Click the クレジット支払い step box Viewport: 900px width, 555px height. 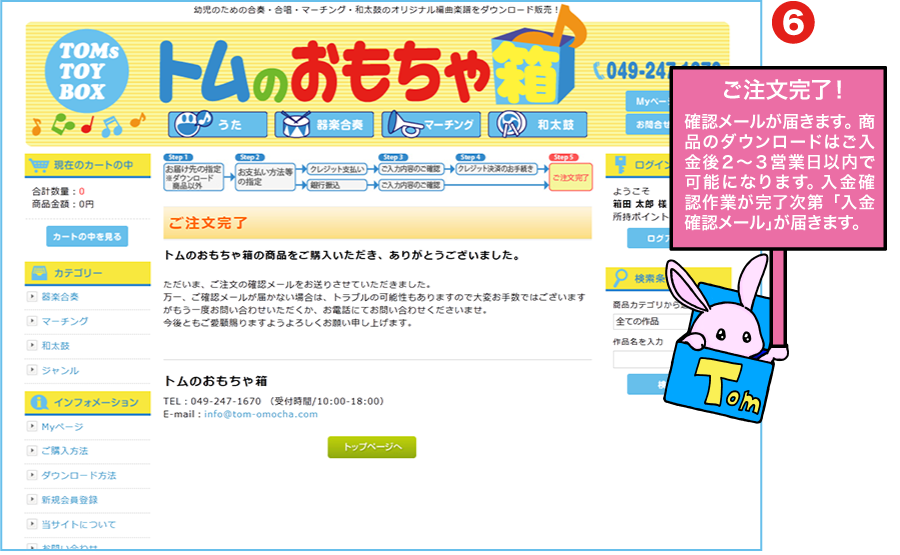point(336,169)
